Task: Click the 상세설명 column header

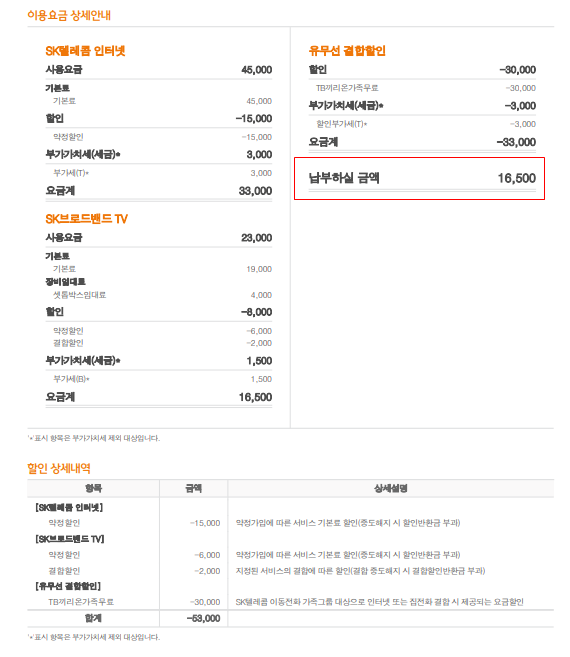Action: point(391,488)
